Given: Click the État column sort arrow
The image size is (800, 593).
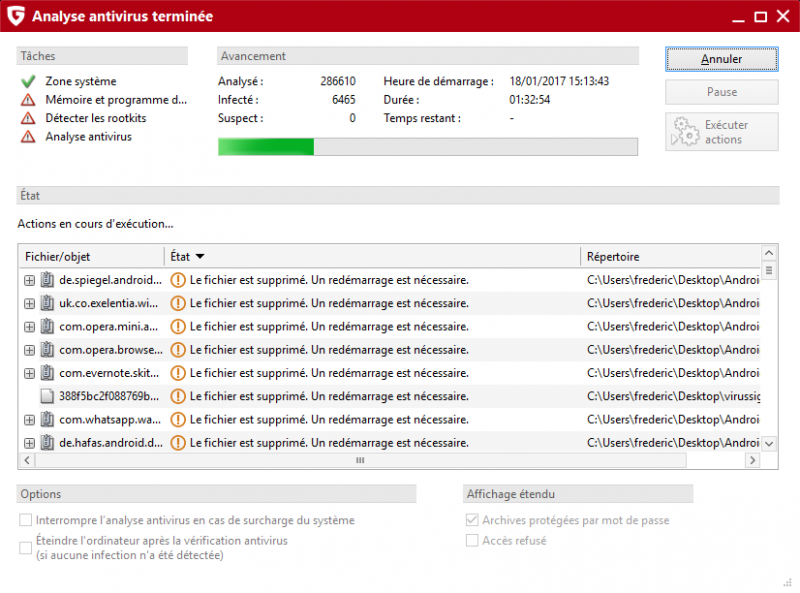Looking at the screenshot, I should [x=200, y=257].
